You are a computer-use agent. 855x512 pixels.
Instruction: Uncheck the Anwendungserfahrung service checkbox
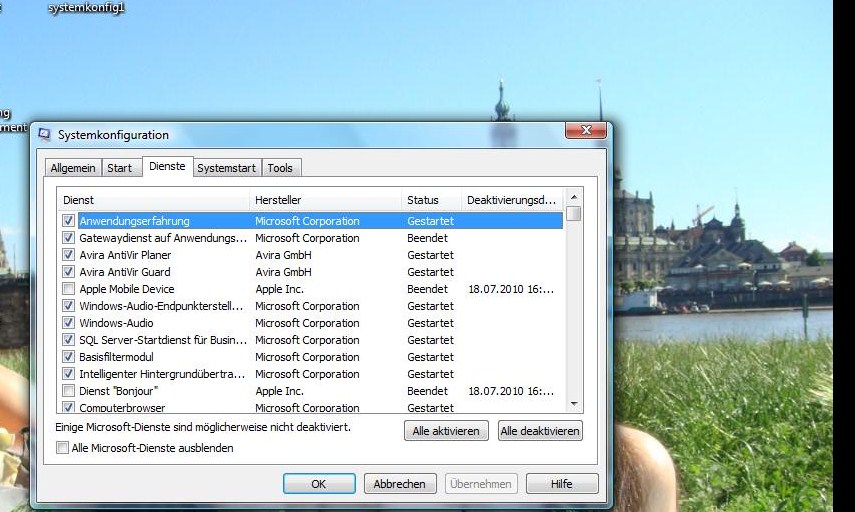click(x=68, y=221)
